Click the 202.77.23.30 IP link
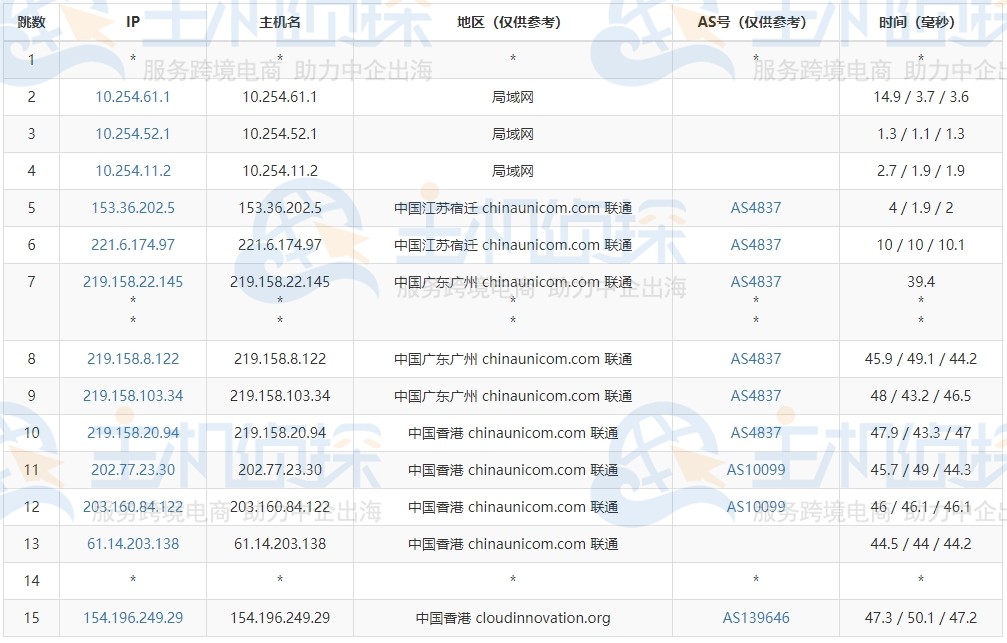 133,470
